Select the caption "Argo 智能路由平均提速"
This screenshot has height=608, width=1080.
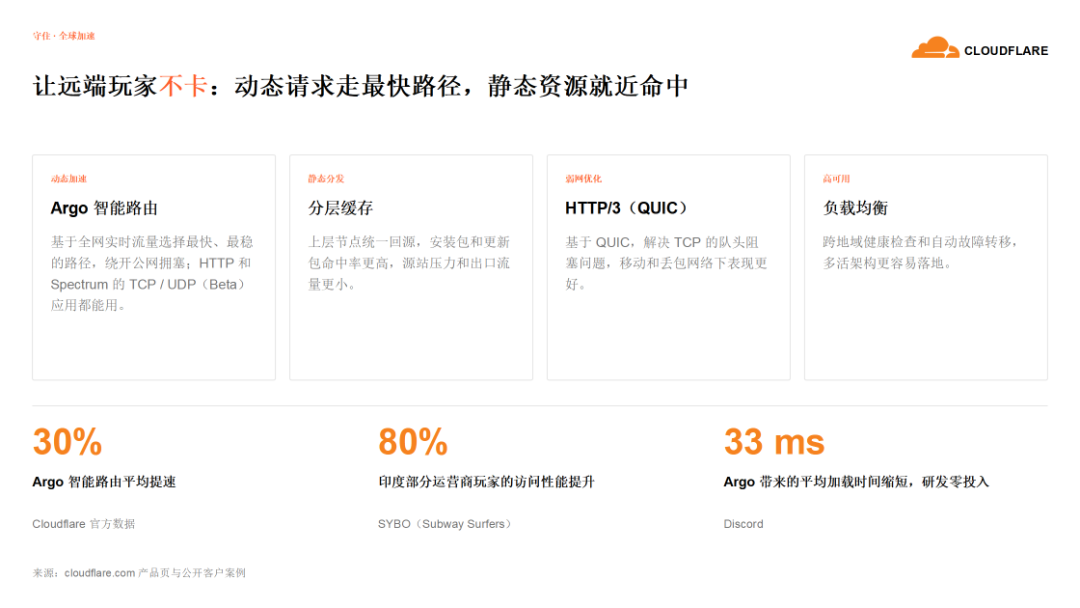[104, 482]
